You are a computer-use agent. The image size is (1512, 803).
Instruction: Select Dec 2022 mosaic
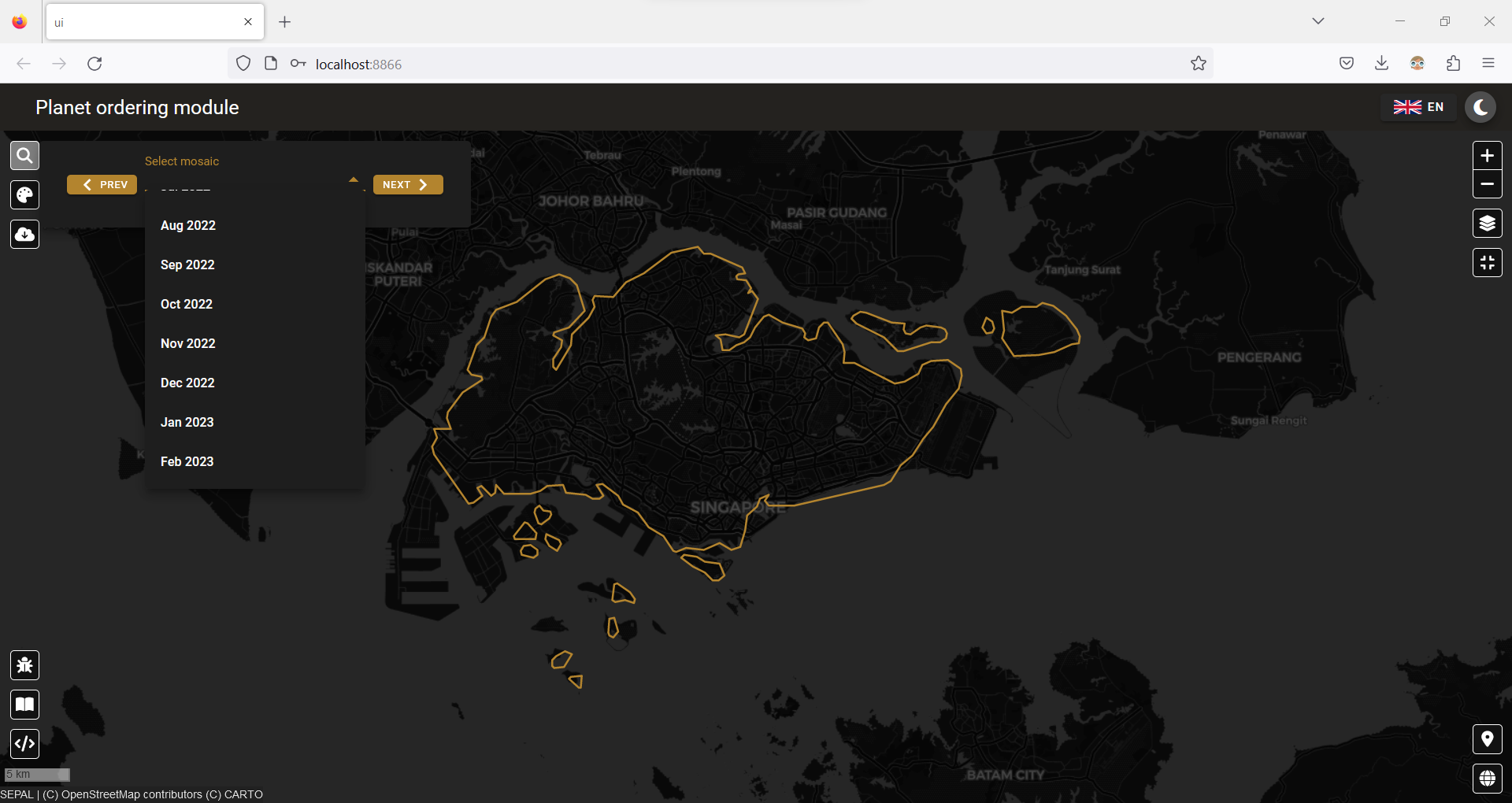click(254, 383)
